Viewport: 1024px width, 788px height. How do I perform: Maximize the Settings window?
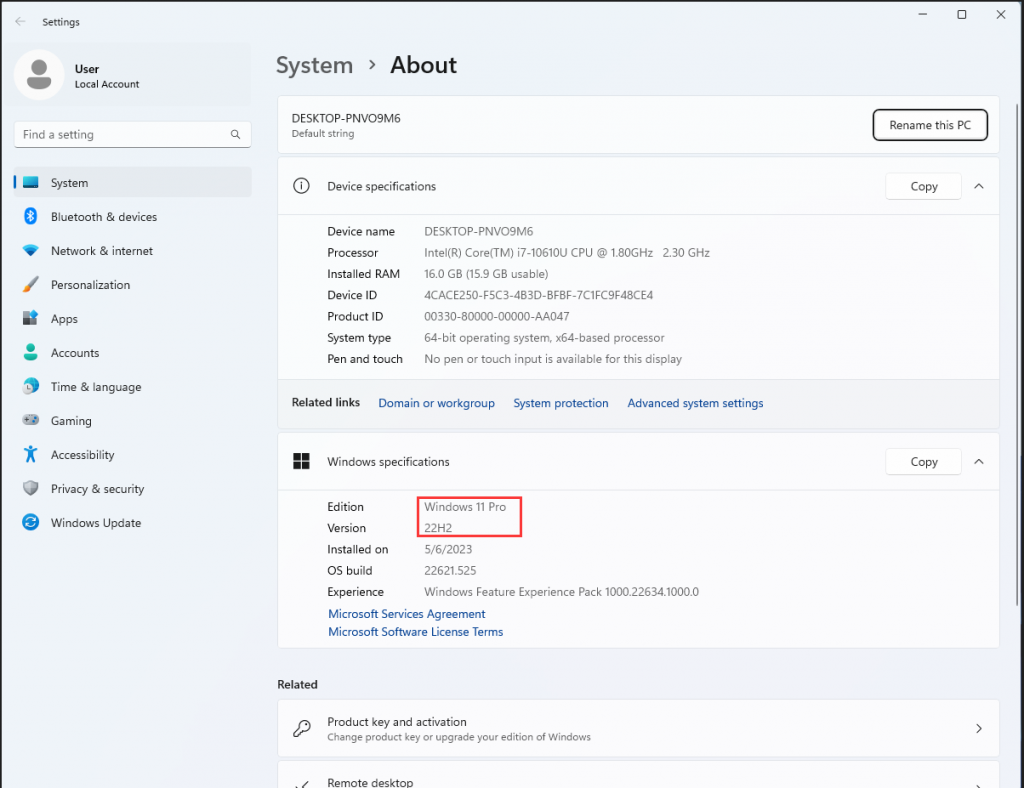coord(961,14)
